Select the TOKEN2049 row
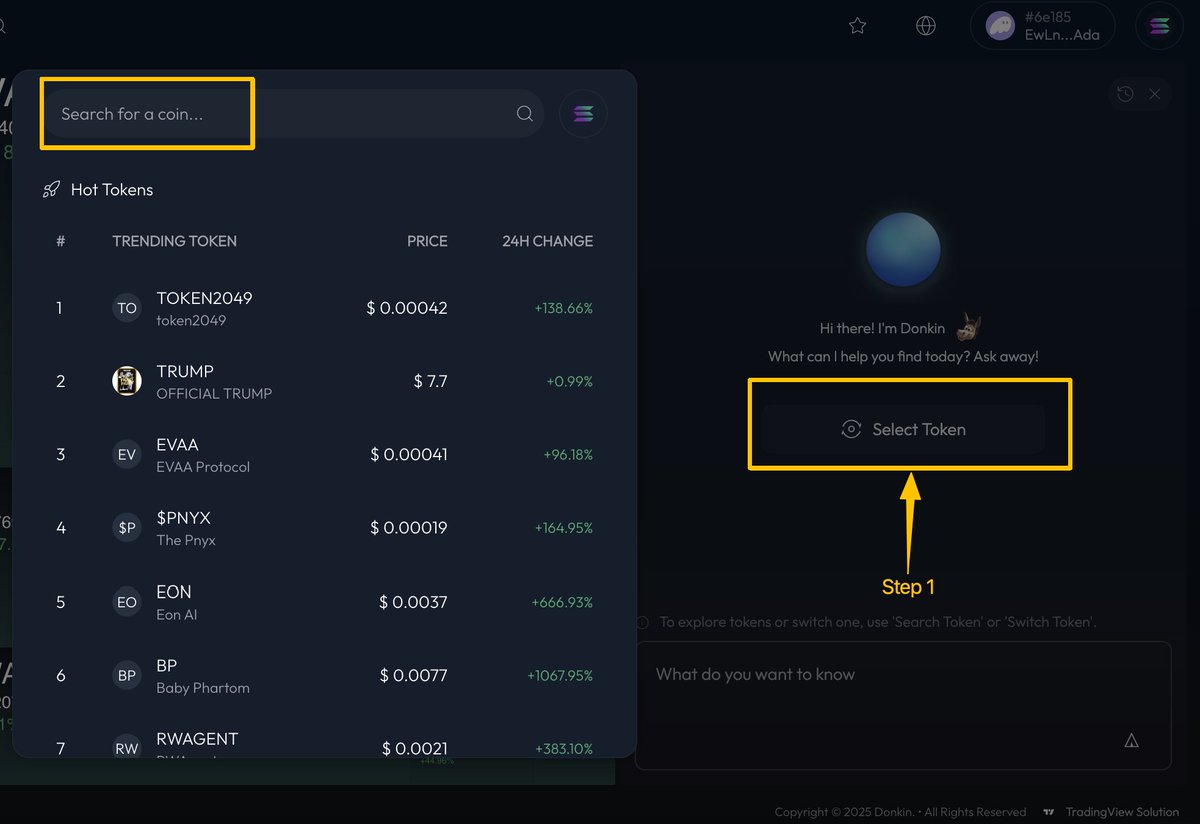1200x824 pixels. (325, 308)
